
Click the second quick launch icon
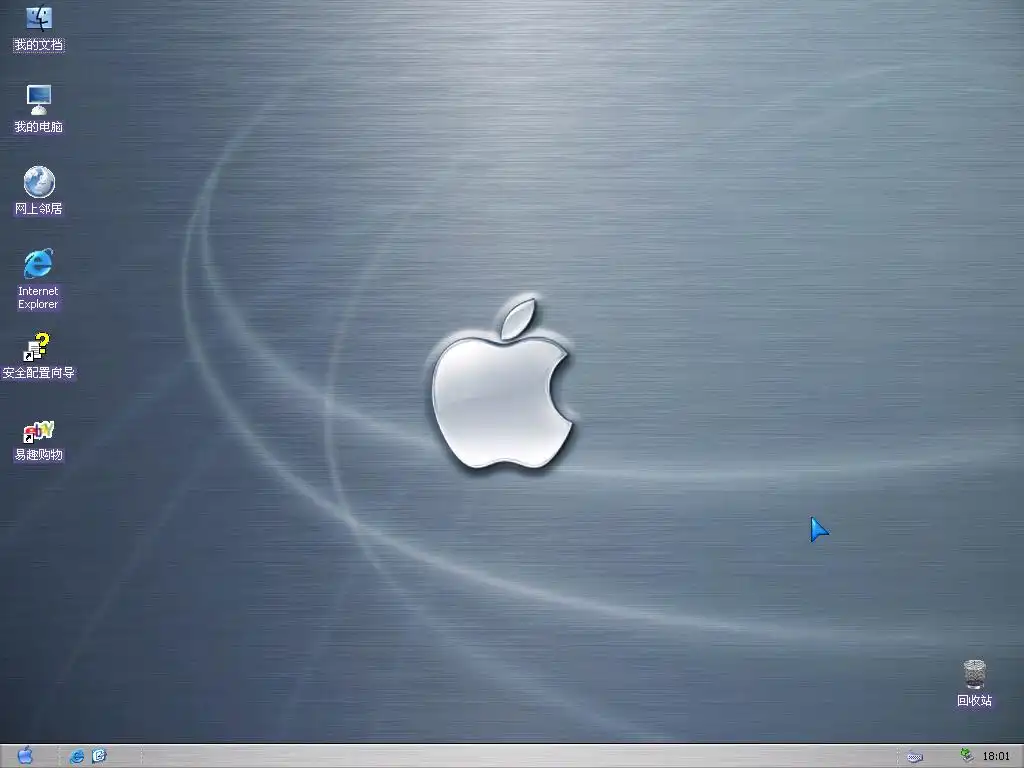tap(99, 756)
